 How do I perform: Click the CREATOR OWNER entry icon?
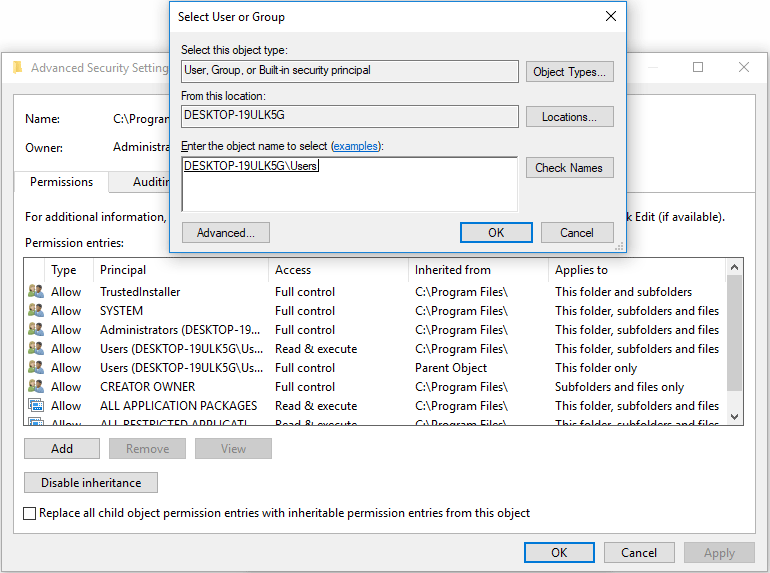click(36, 387)
